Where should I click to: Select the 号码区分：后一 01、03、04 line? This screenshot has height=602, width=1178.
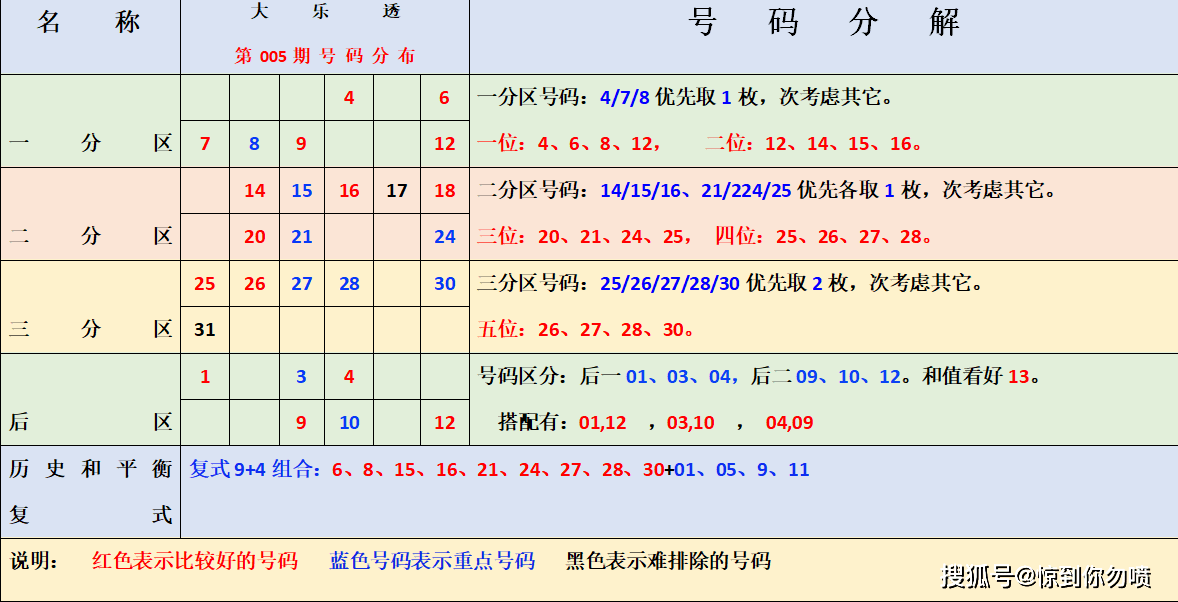tap(760, 376)
